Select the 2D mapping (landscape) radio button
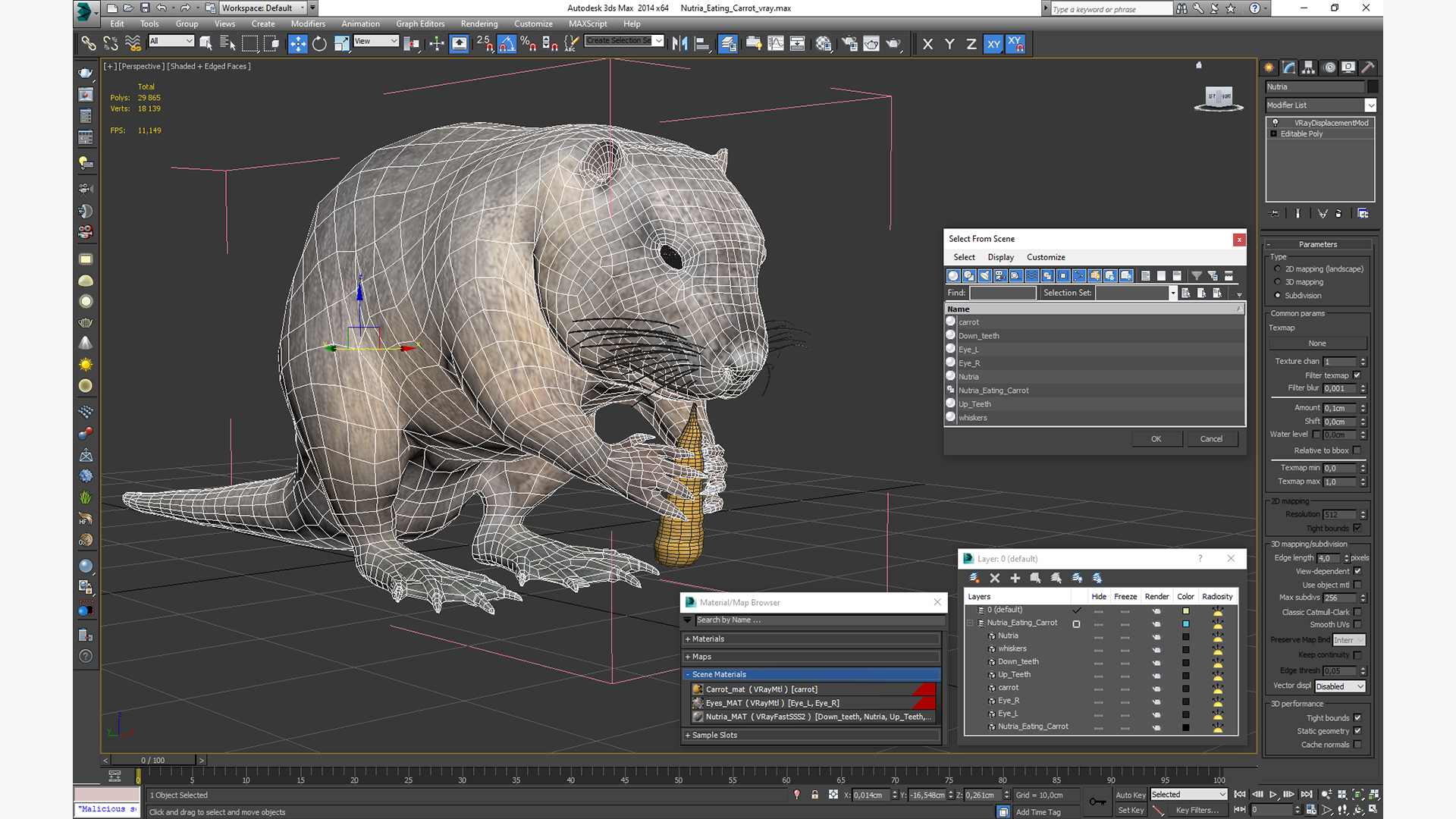1456x819 pixels. [1278, 269]
